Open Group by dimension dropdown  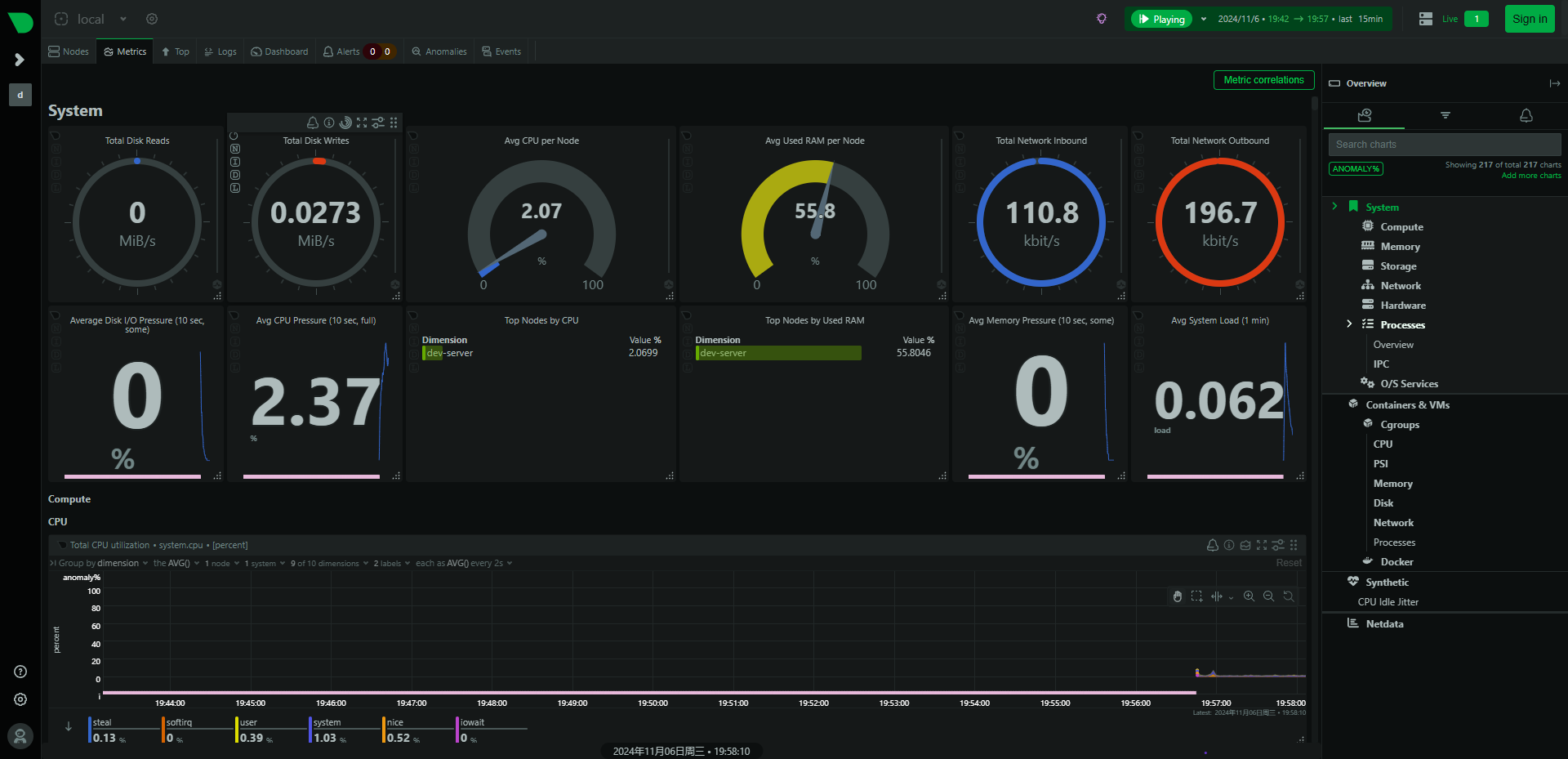pyautogui.click(x=104, y=564)
